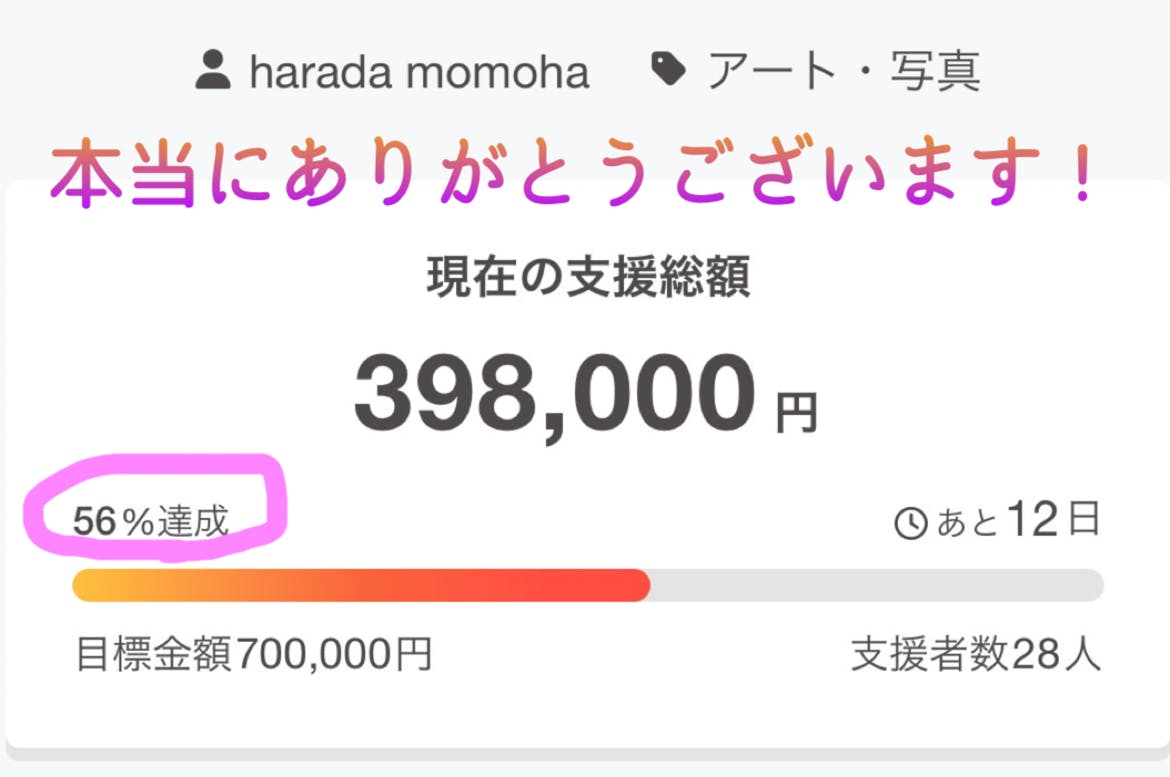Open the アート・写真 category link
The image size is (1170, 777).
coord(842,71)
